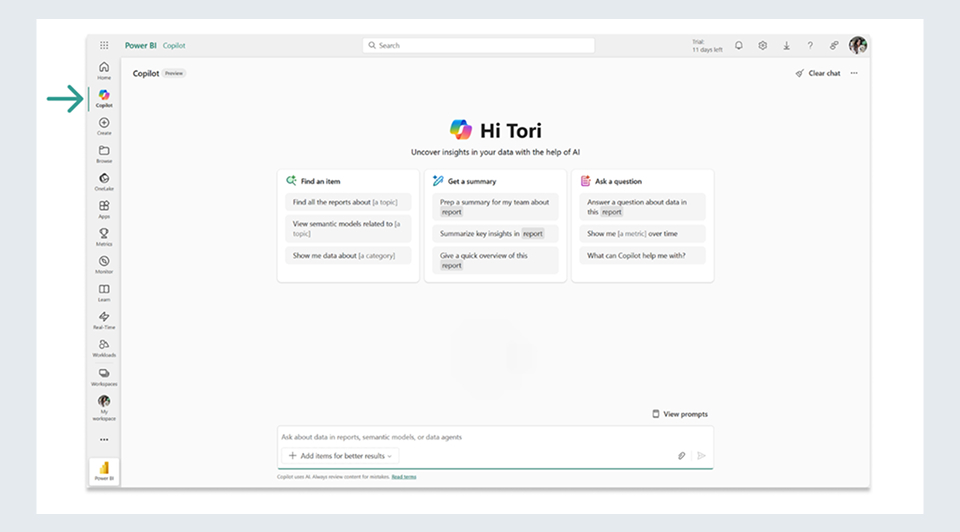Click the Ask a question card heading
Viewport: 960px width, 532px height.
pos(618,181)
